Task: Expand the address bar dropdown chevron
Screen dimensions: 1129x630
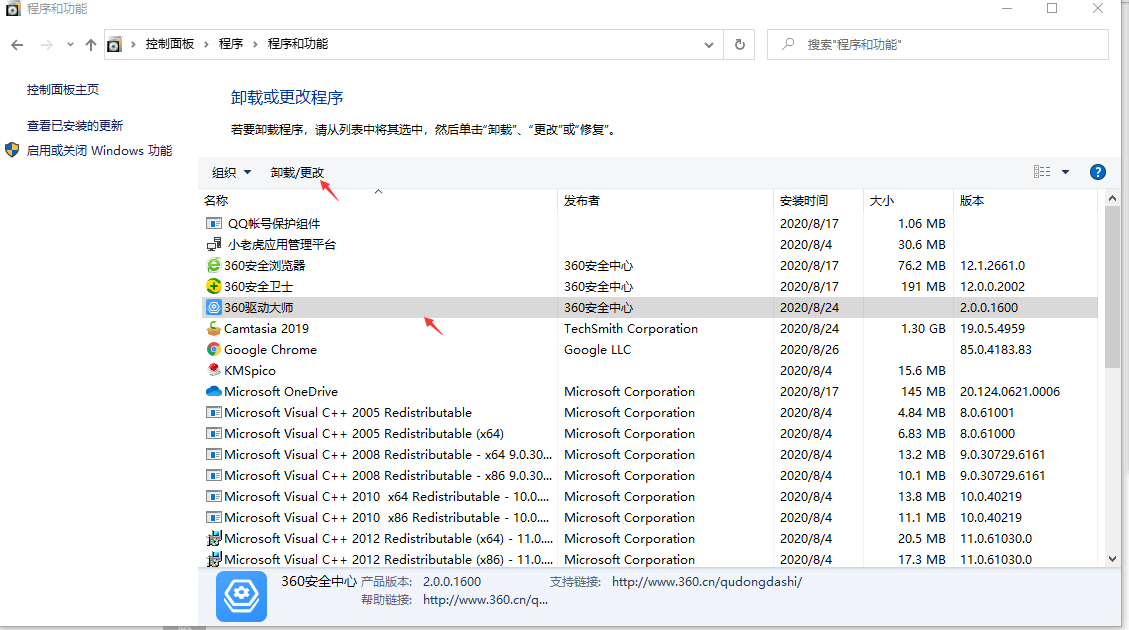Action: (708, 44)
